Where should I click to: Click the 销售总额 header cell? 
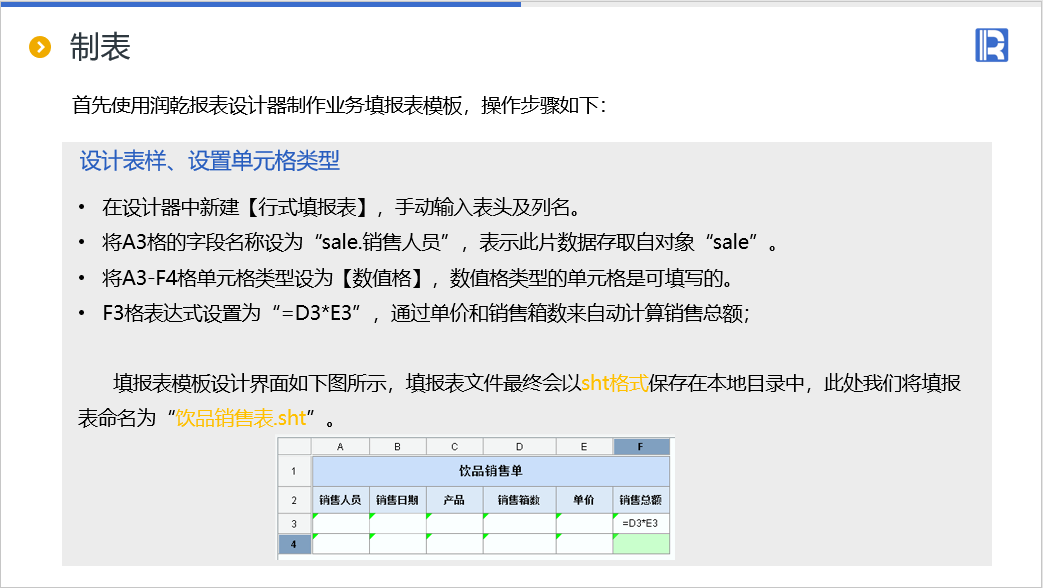pos(641,500)
